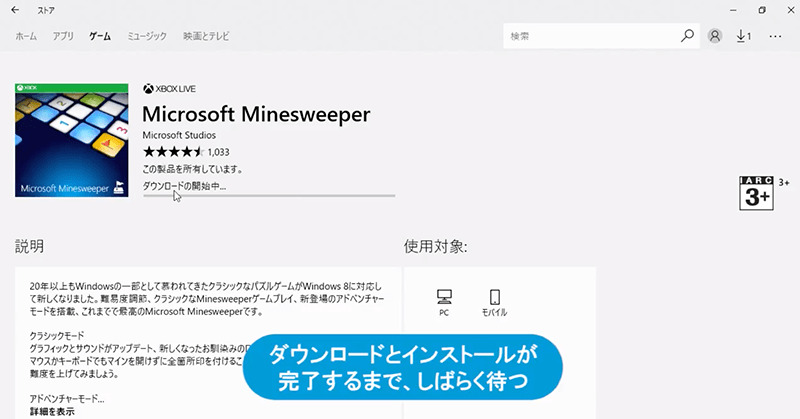Open the 映画とテレビ tab
This screenshot has width=800, height=419.
(206, 36)
